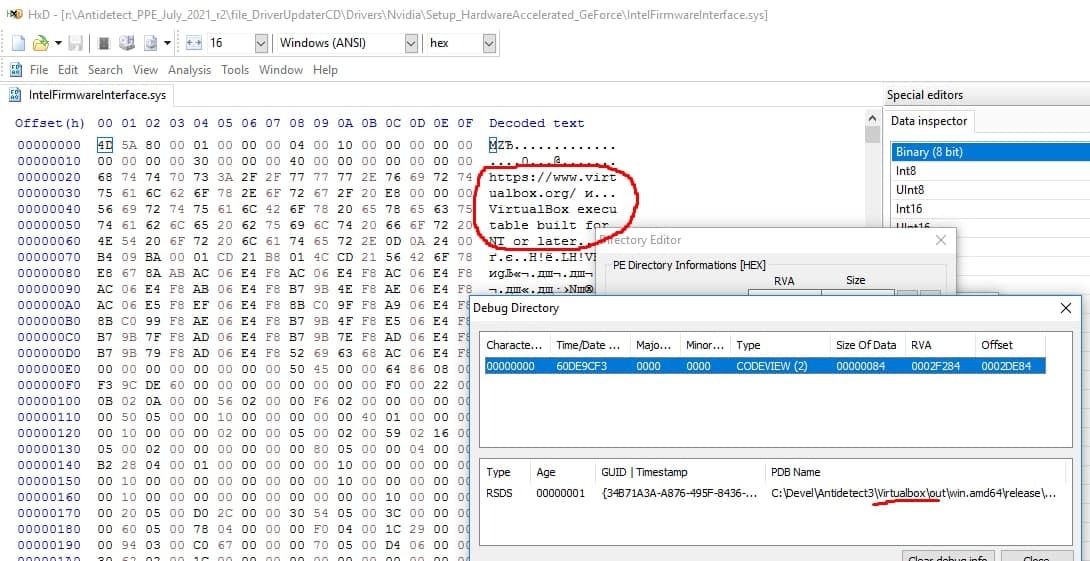Viewport: 1090px width, 561px height.
Task: Click the Save floppy disk icon
Action: pos(76,43)
